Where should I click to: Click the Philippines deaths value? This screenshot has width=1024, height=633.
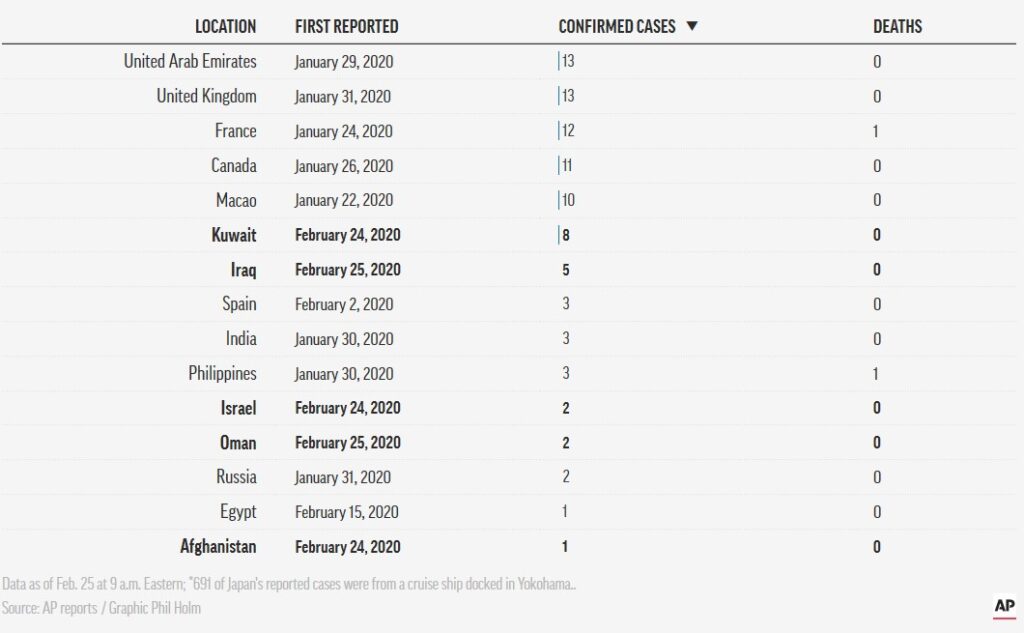(876, 374)
